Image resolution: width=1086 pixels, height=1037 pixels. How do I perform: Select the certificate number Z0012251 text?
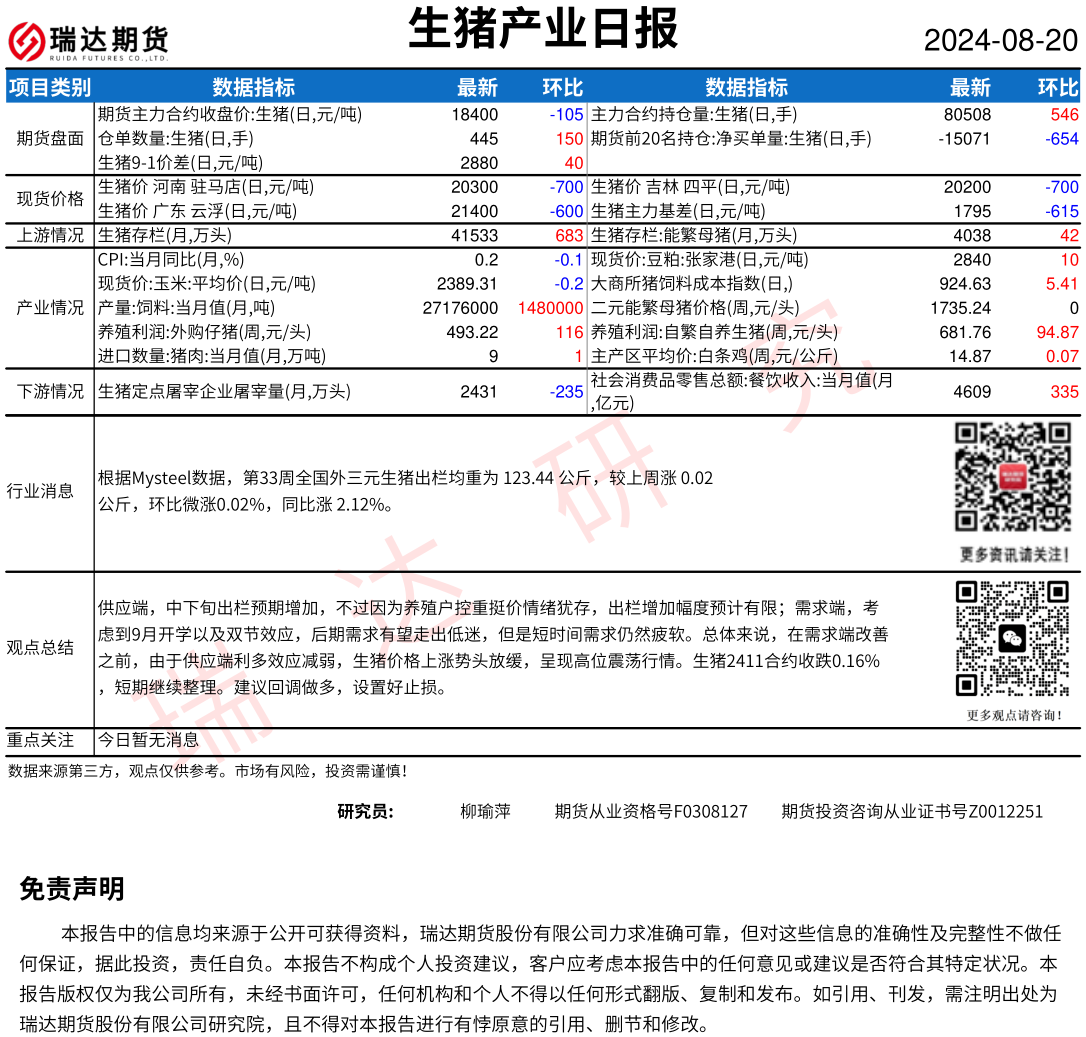[911, 811]
